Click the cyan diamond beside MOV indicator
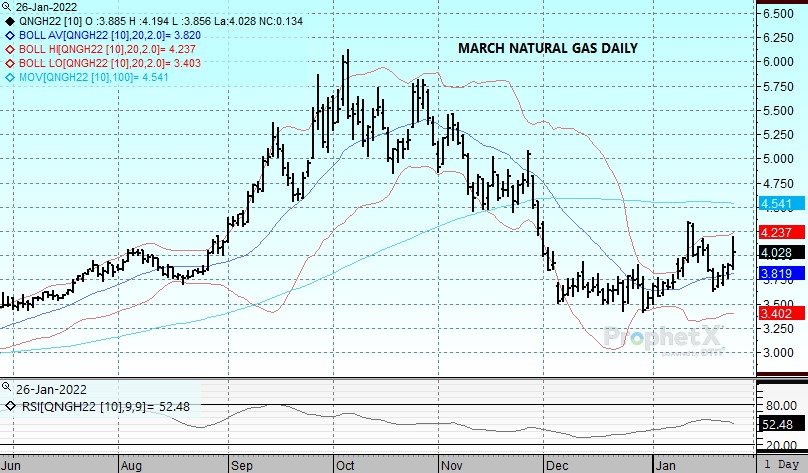This screenshot has width=808, height=473. point(10,76)
